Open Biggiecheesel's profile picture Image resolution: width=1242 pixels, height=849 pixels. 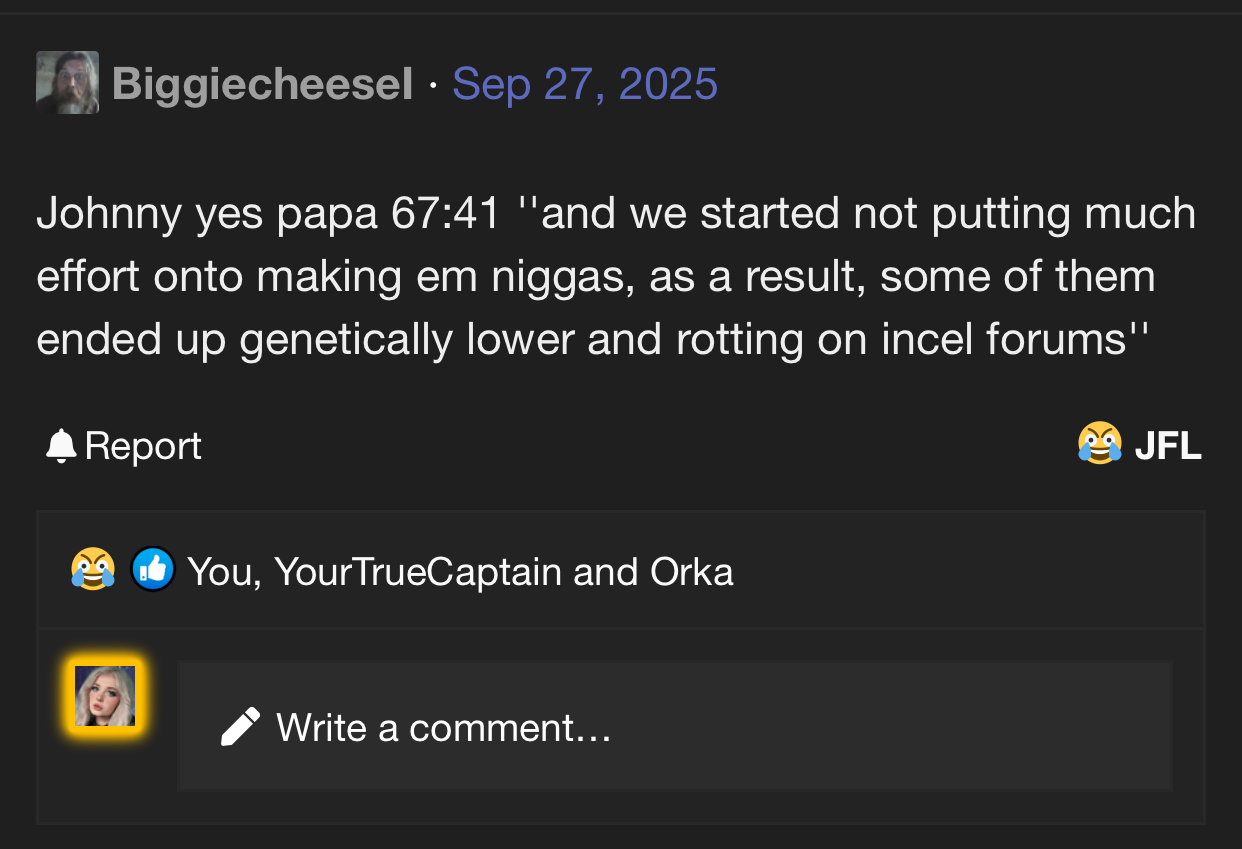pyautogui.click(x=67, y=83)
